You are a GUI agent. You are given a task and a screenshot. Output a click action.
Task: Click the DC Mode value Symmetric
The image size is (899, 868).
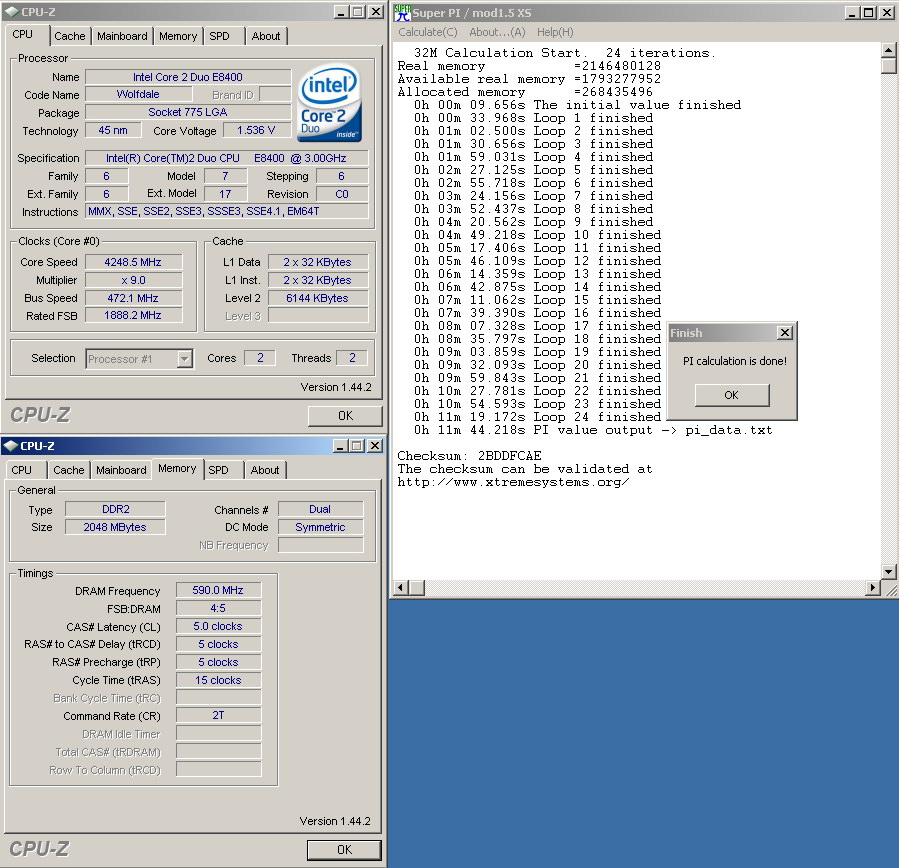pyautogui.click(x=320, y=527)
